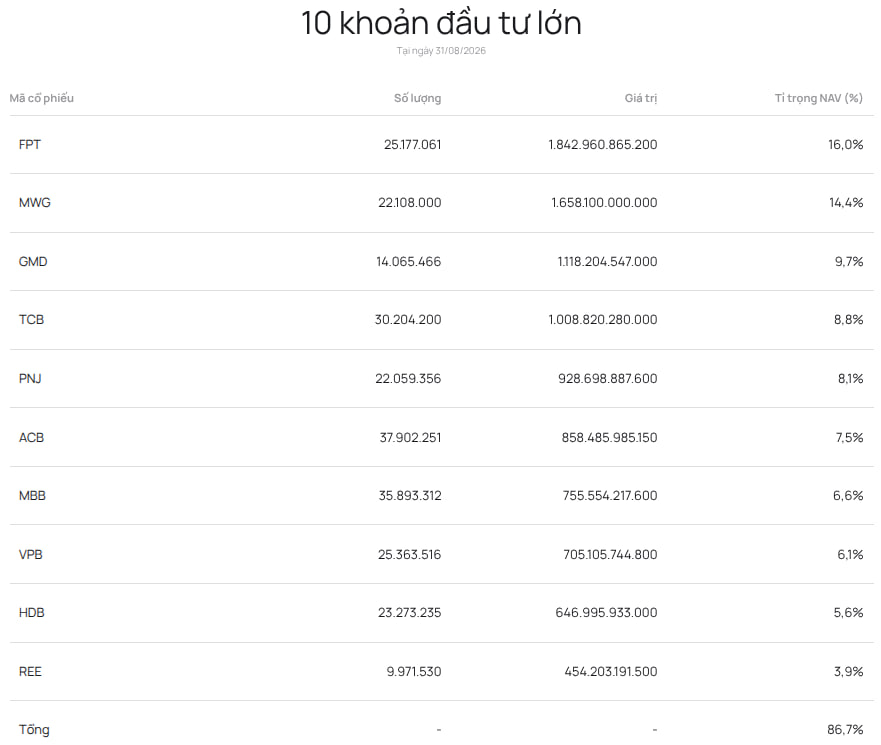Select the TCB stock code
The height and width of the screenshot is (745, 881).
31,319
